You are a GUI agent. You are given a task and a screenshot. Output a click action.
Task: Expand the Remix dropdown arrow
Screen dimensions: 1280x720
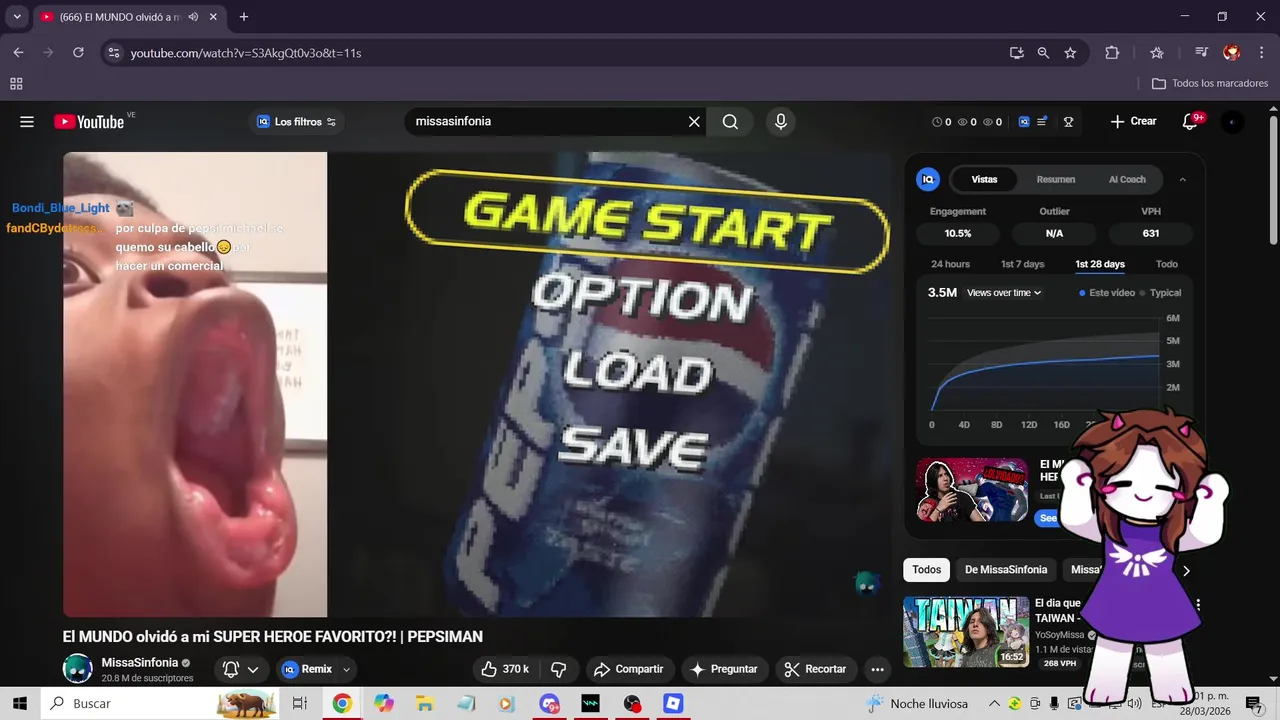point(346,669)
